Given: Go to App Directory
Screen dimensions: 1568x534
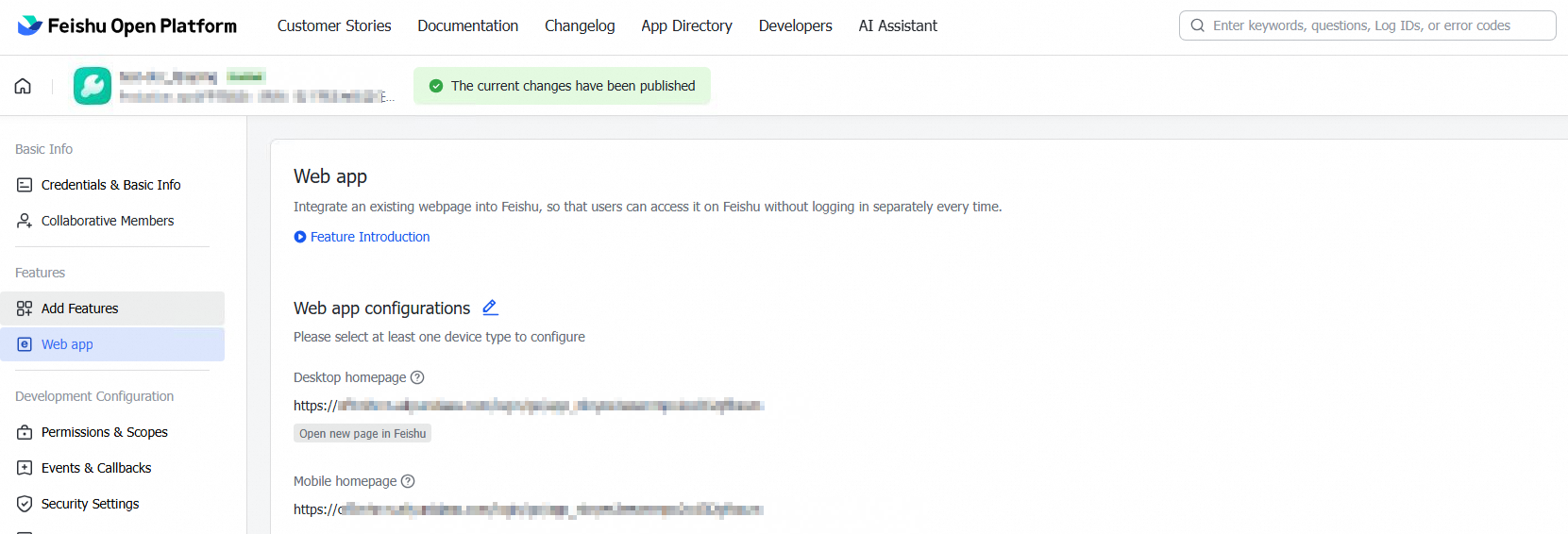Looking at the screenshot, I should point(686,25).
